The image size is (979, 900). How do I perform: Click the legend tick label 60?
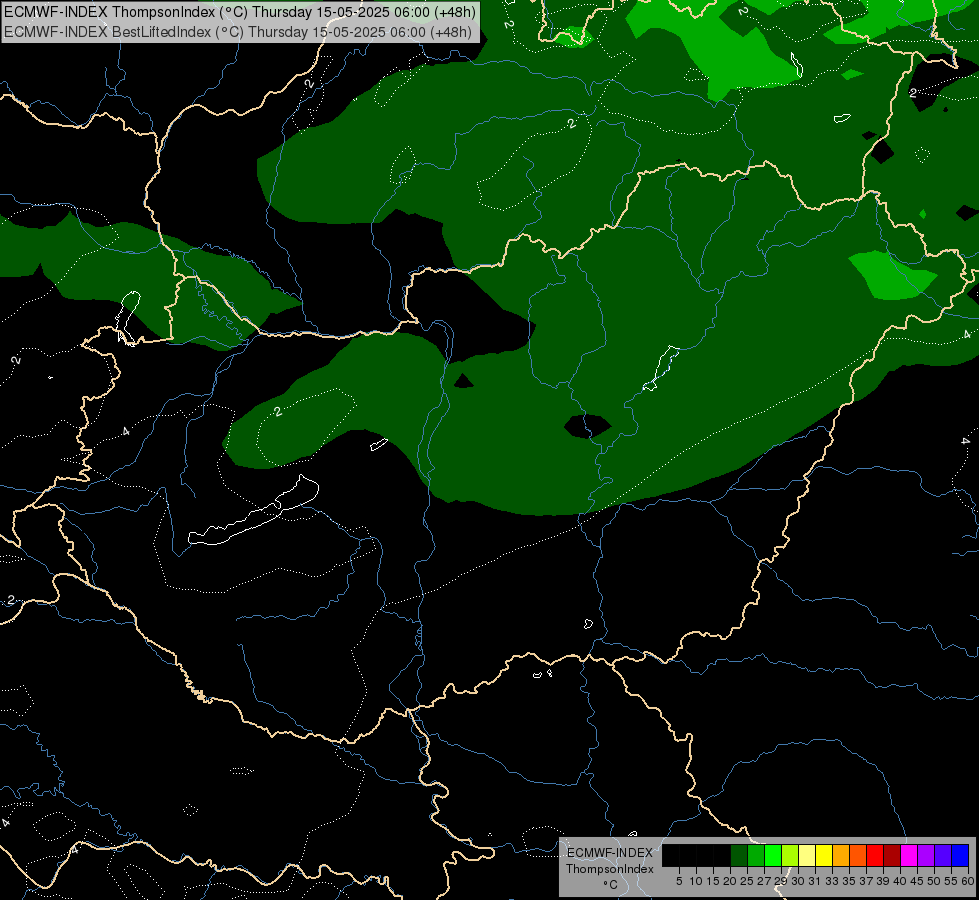(968, 881)
